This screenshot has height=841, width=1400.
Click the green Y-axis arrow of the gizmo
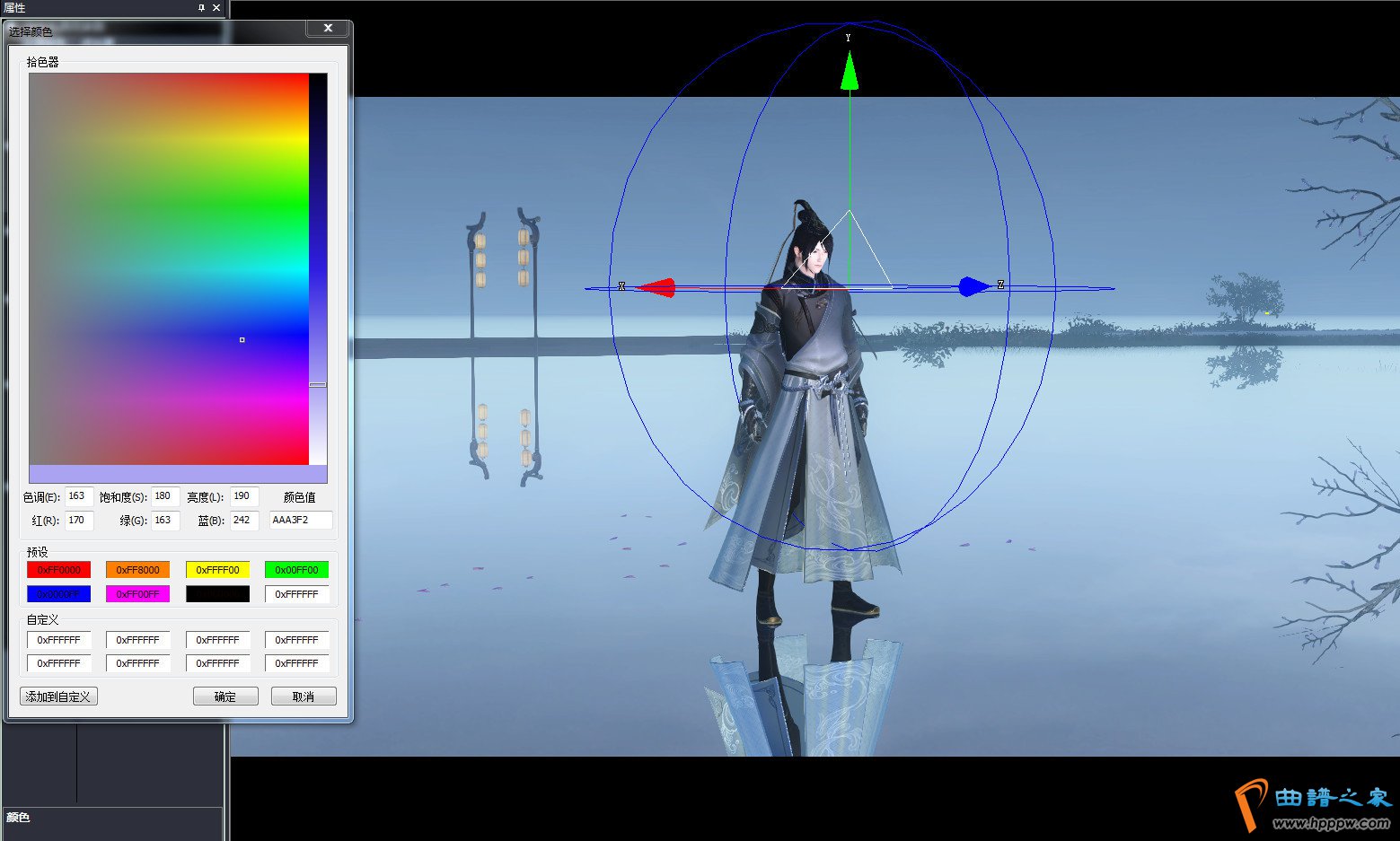850,72
